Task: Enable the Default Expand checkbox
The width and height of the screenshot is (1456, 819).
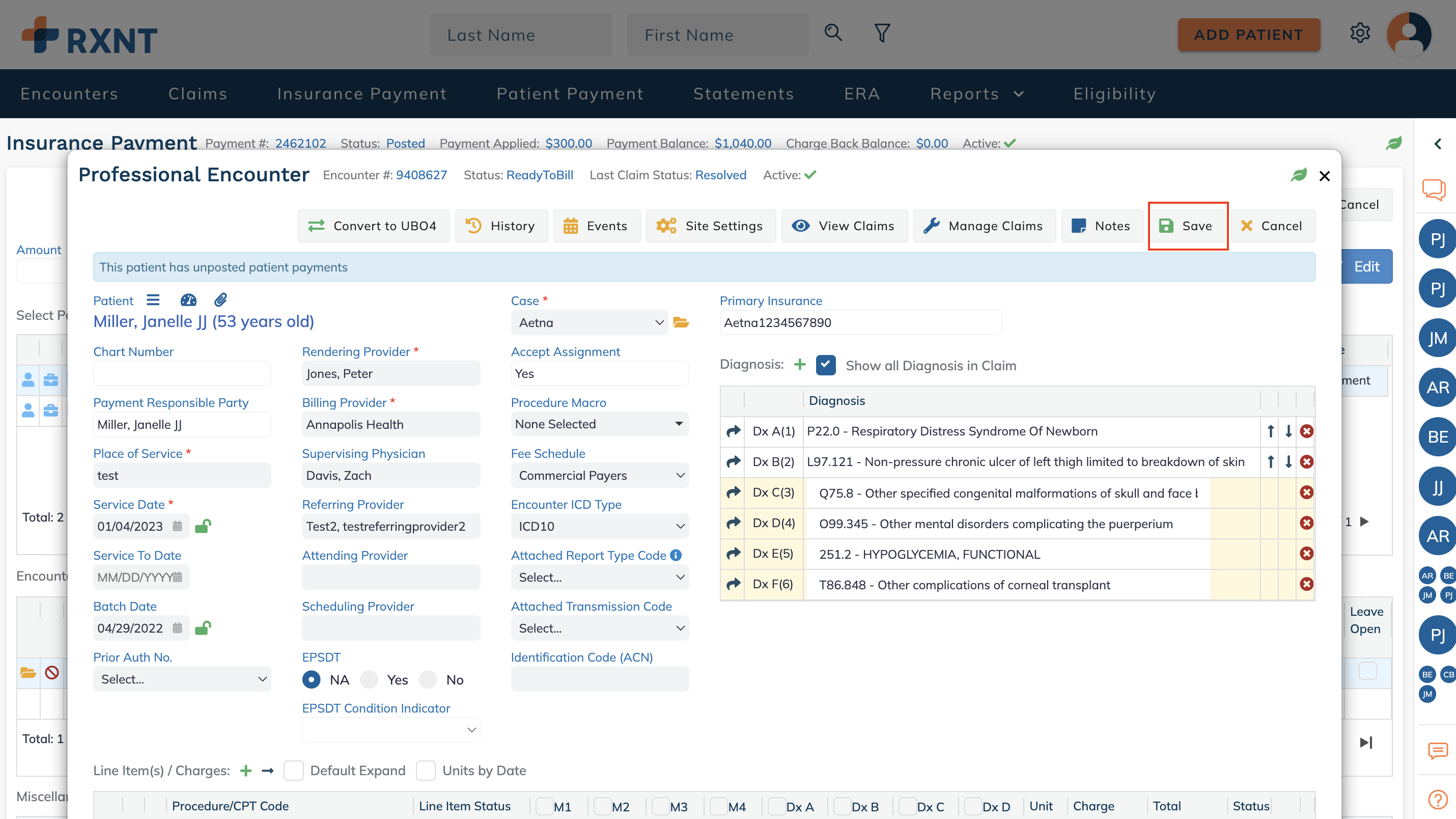Action: [x=293, y=770]
